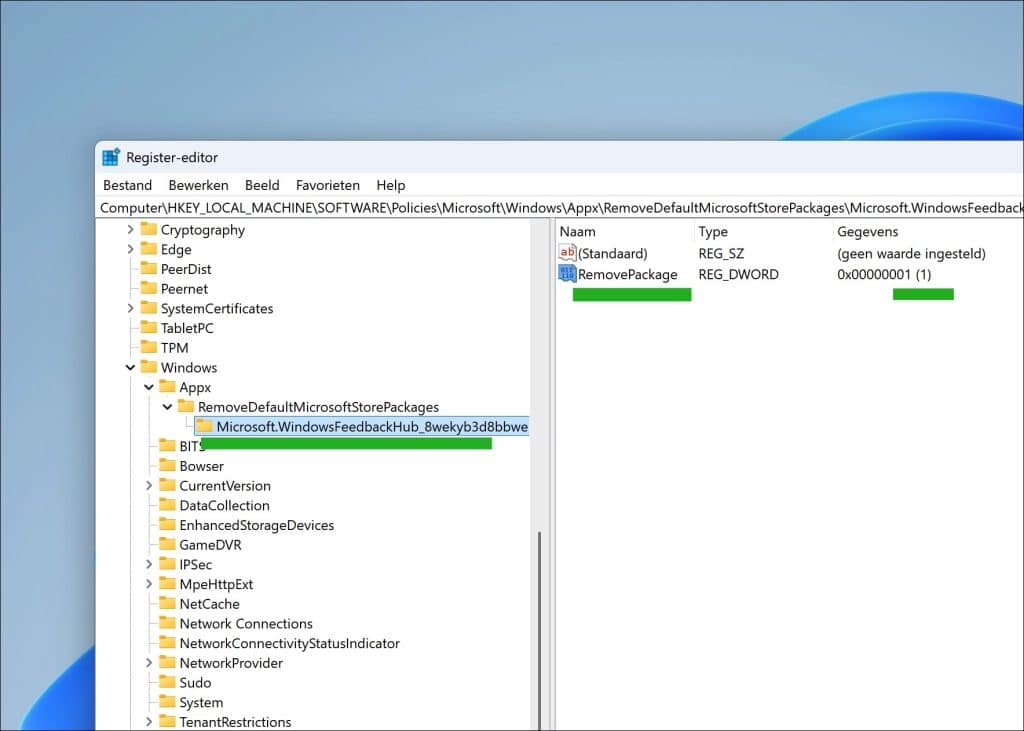
Task: Collapse the Windows key
Action: click(x=130, y=367)
